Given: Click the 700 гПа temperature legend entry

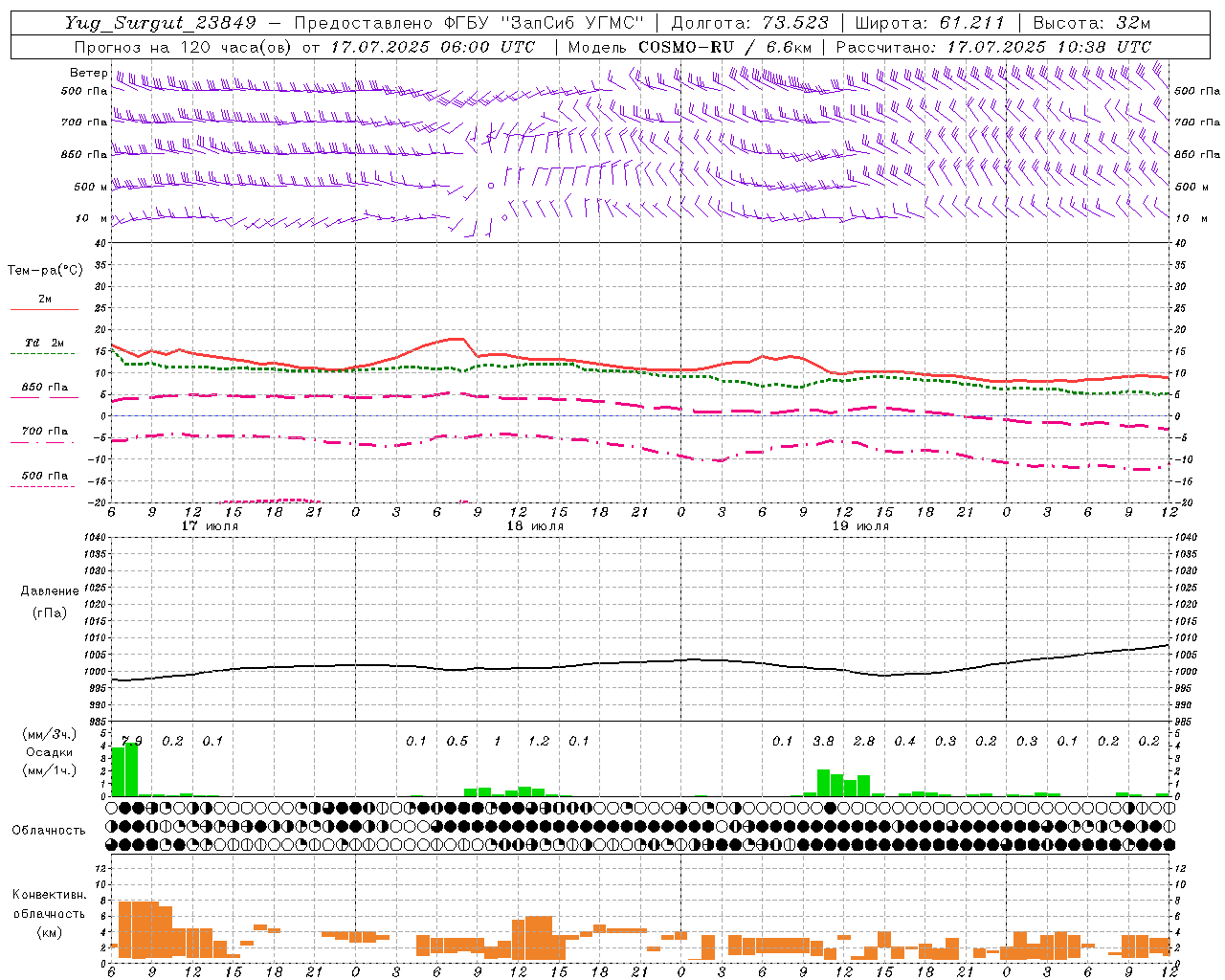Looking at the screenshot, I should [44, 432].
